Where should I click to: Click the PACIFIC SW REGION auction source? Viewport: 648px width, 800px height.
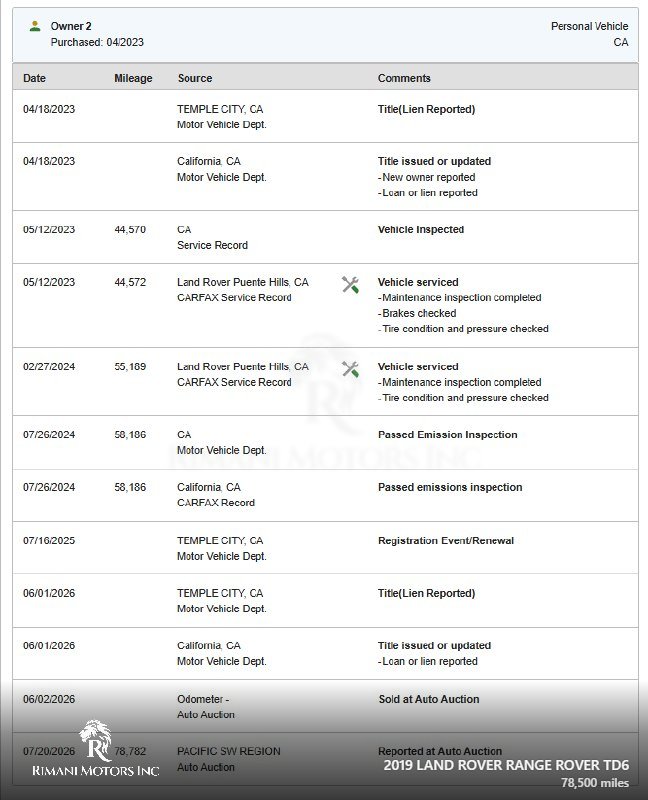229,751
